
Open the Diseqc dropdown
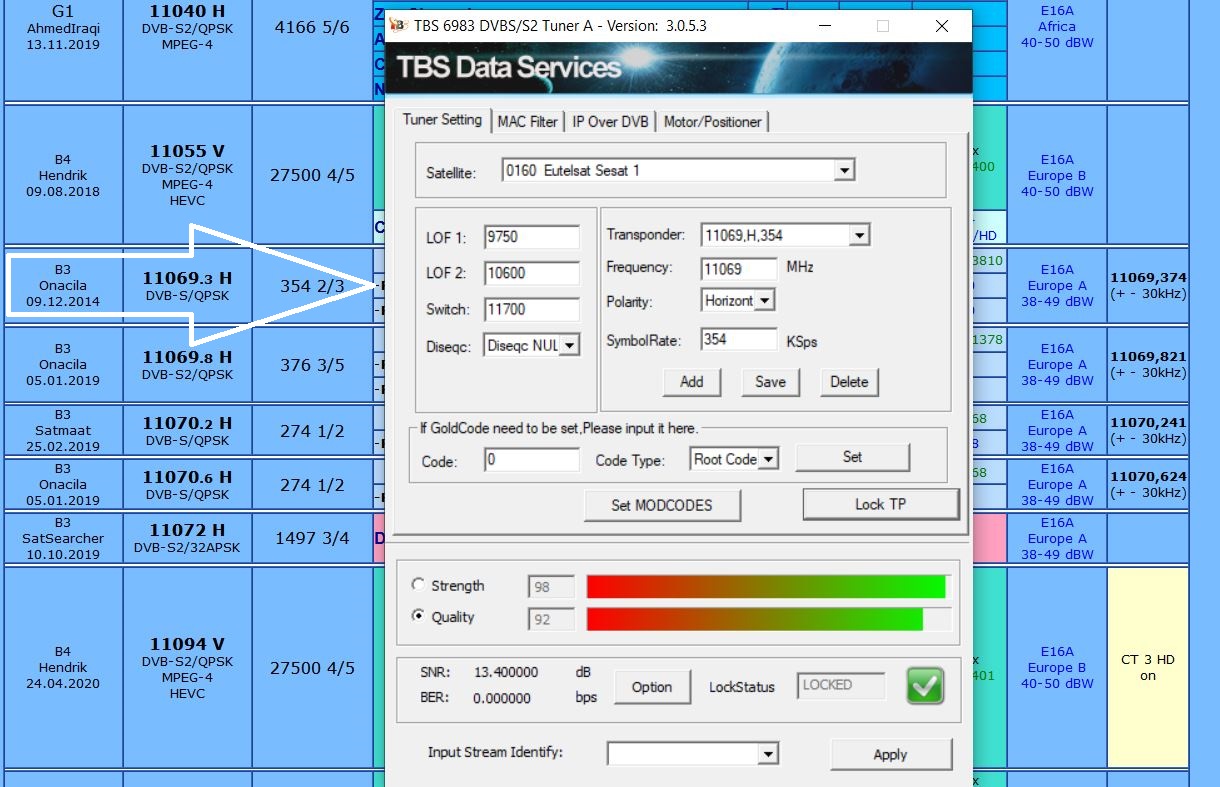pos(569,346)
